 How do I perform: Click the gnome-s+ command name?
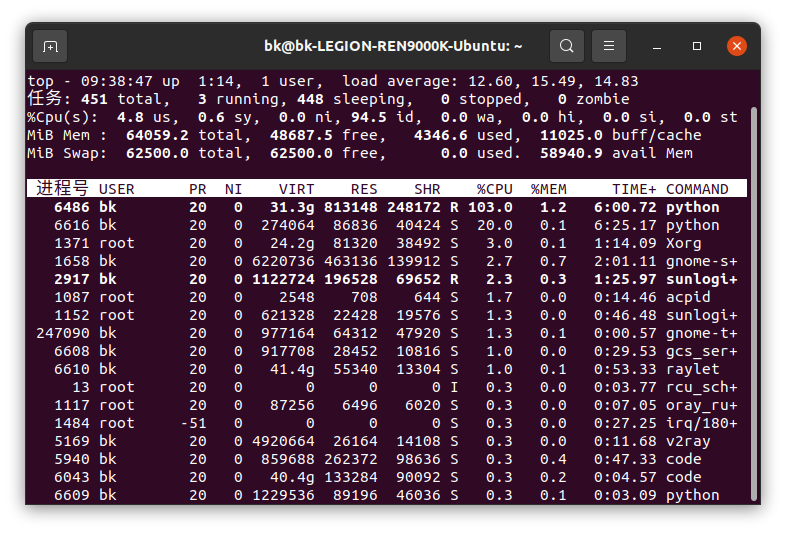point(701,261)
